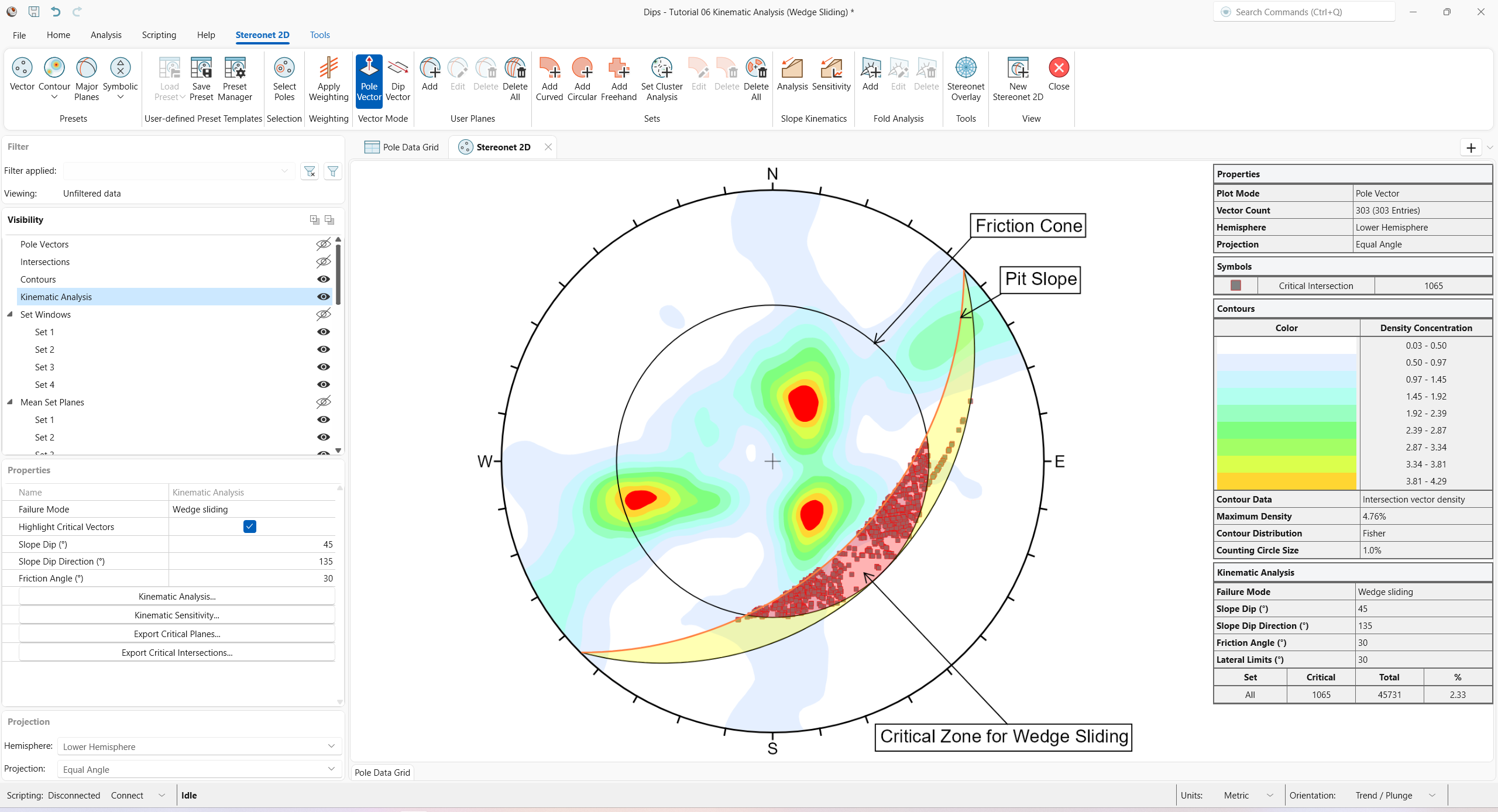This screenshot has height=812, width=1498.
Task: Select the Apply Weighting tool
Action: 328,78
